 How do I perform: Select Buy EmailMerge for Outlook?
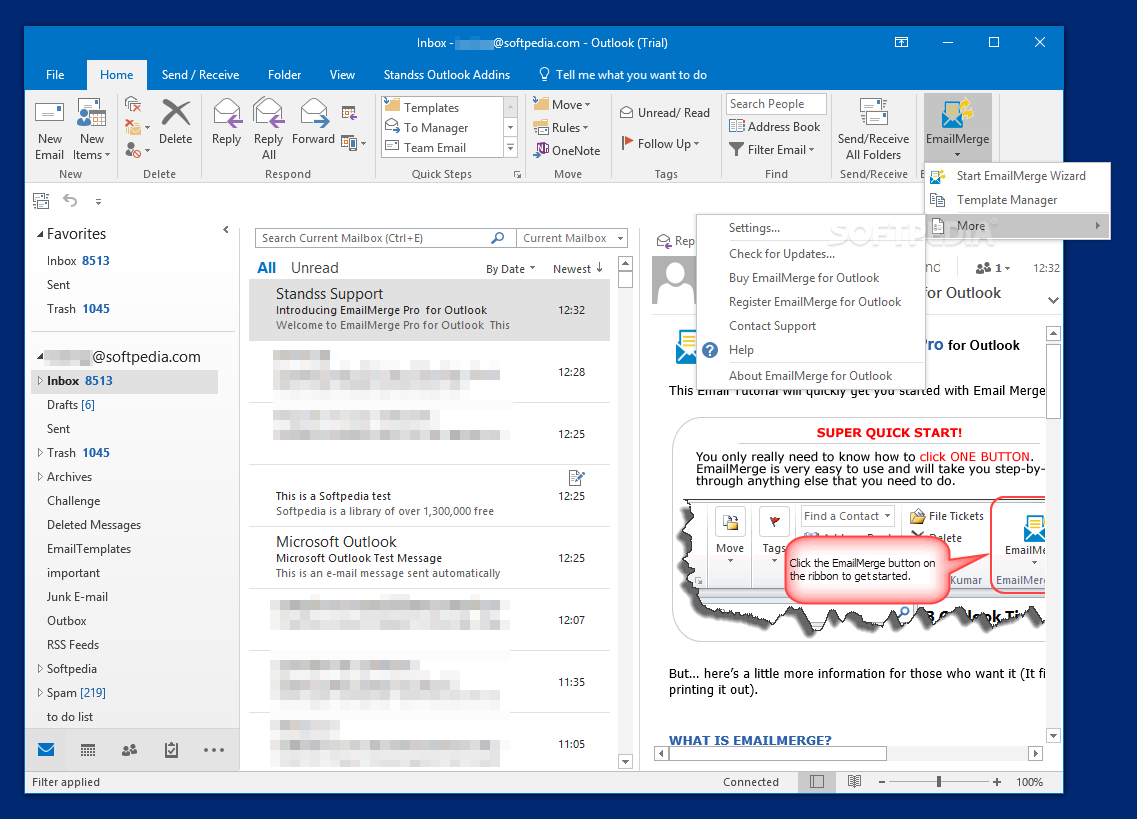click(810, 278)
